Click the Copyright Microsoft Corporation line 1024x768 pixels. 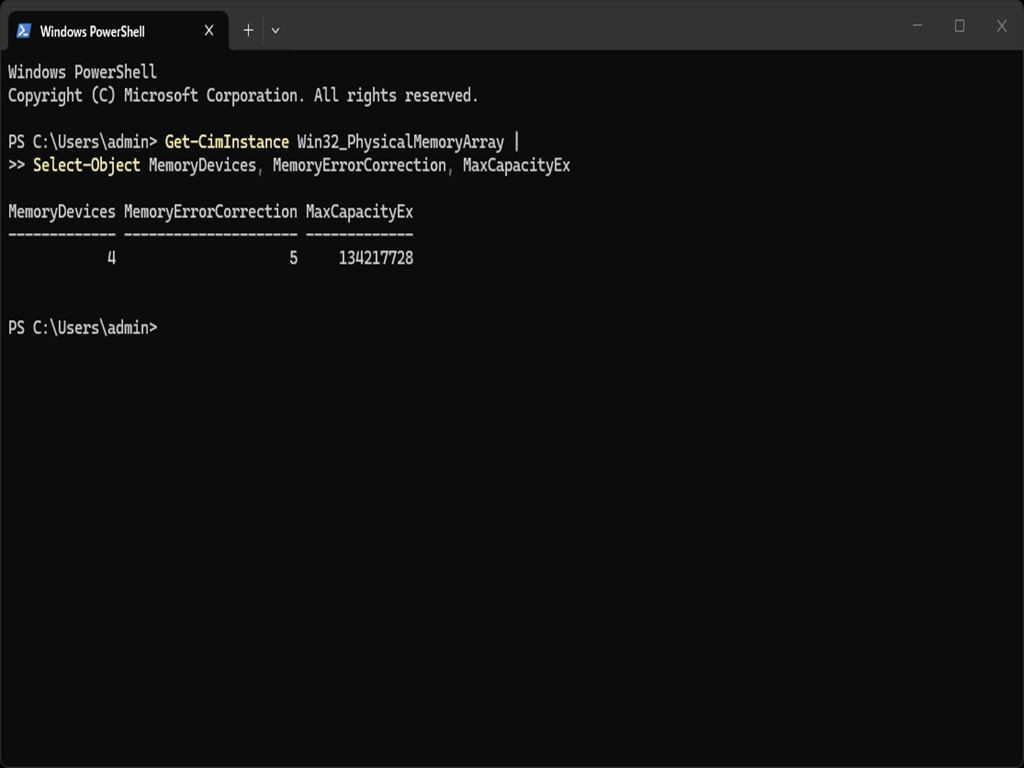(x=243, y=95)
